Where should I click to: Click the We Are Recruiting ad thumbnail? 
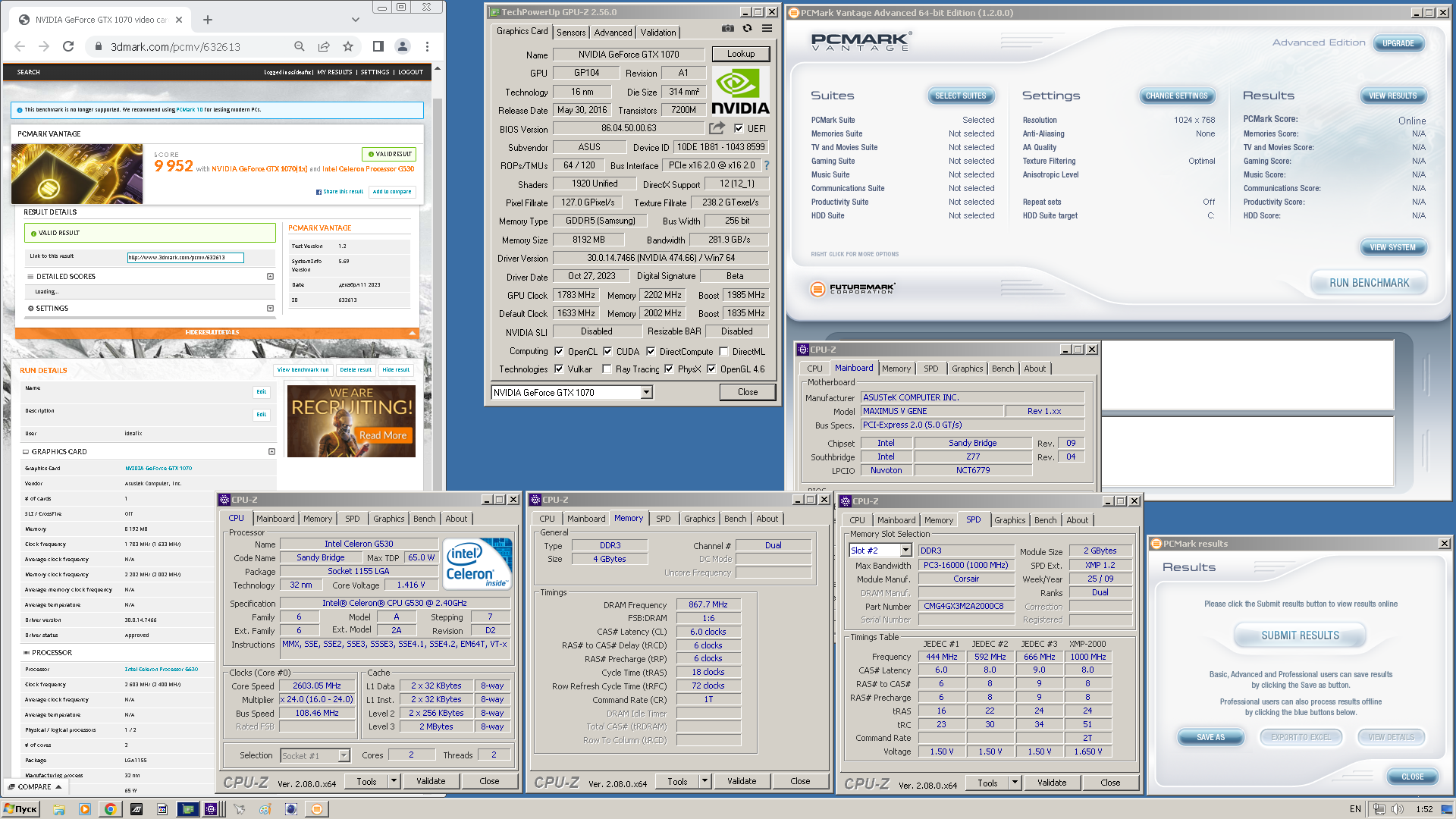pyautogui.click(x=351, y=421)
